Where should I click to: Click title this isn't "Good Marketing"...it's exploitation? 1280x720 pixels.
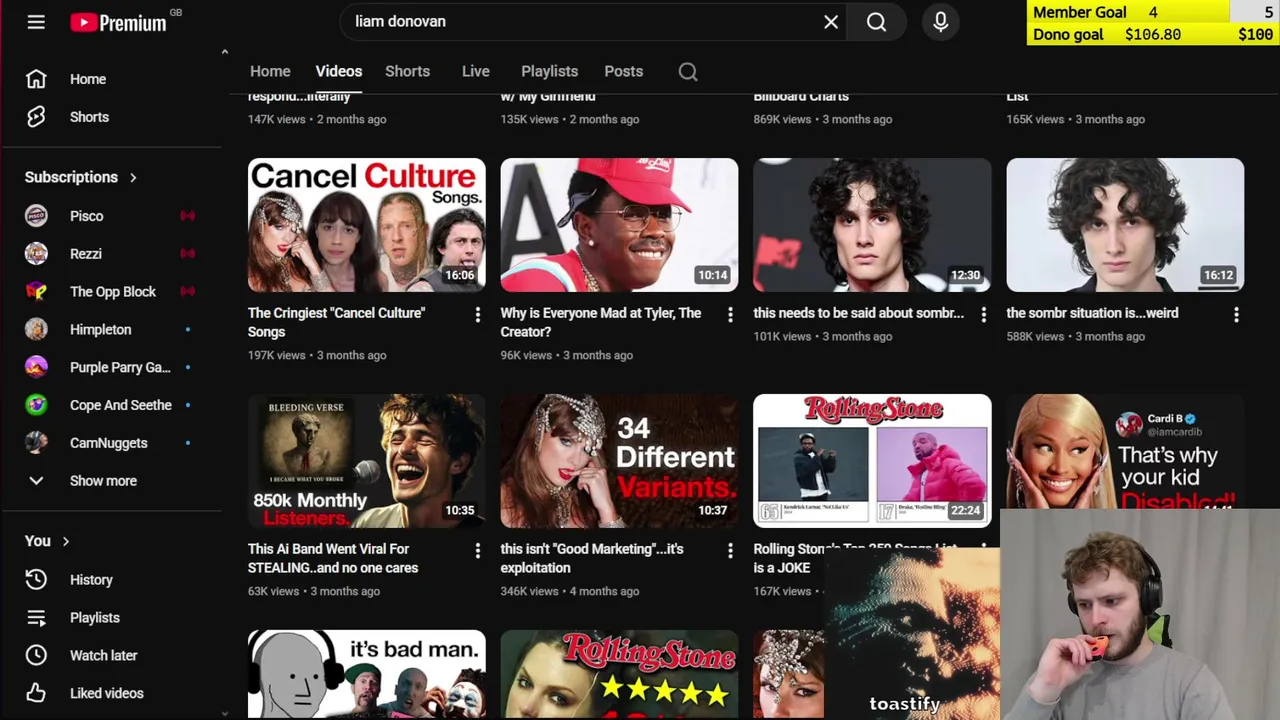(x=592, y=558)
